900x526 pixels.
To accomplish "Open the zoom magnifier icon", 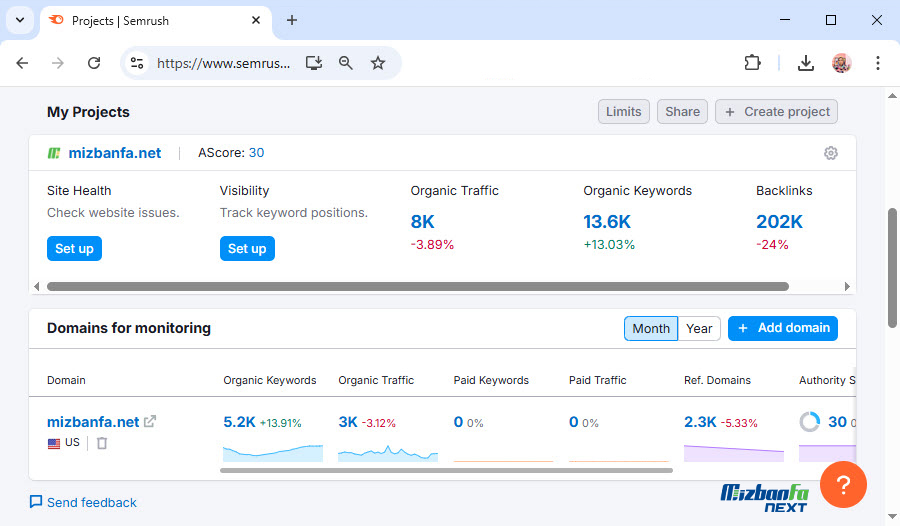I will click(346, 63).
